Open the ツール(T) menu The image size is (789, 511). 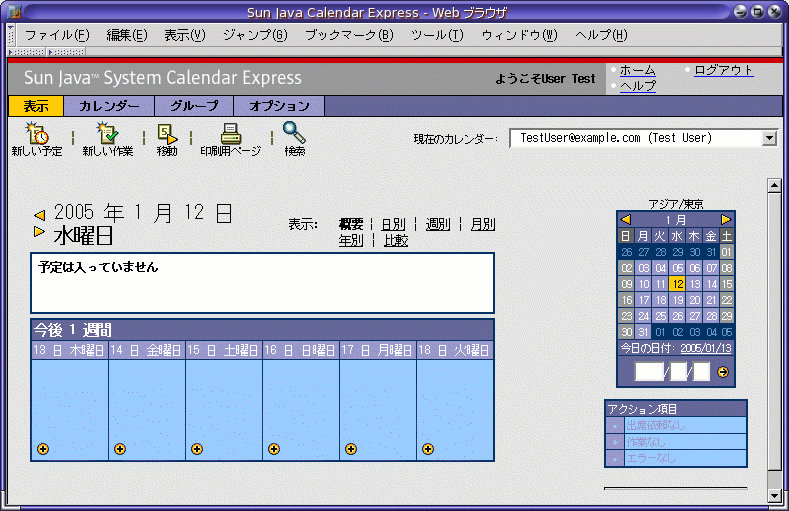tap(437, 35)
